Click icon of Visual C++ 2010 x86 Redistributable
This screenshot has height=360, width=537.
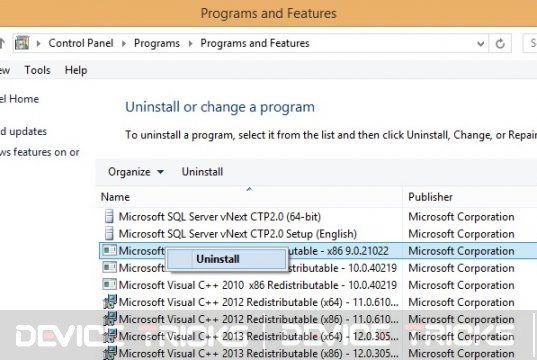pyautogui.click(x=110, y=284)
